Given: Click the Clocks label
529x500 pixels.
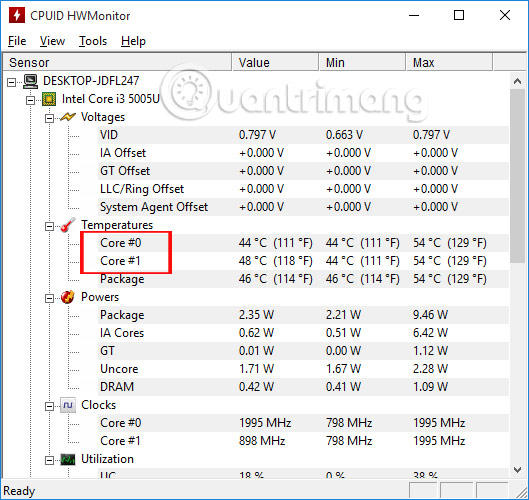Looking at the screenshot, I should (x=99, y=405).
